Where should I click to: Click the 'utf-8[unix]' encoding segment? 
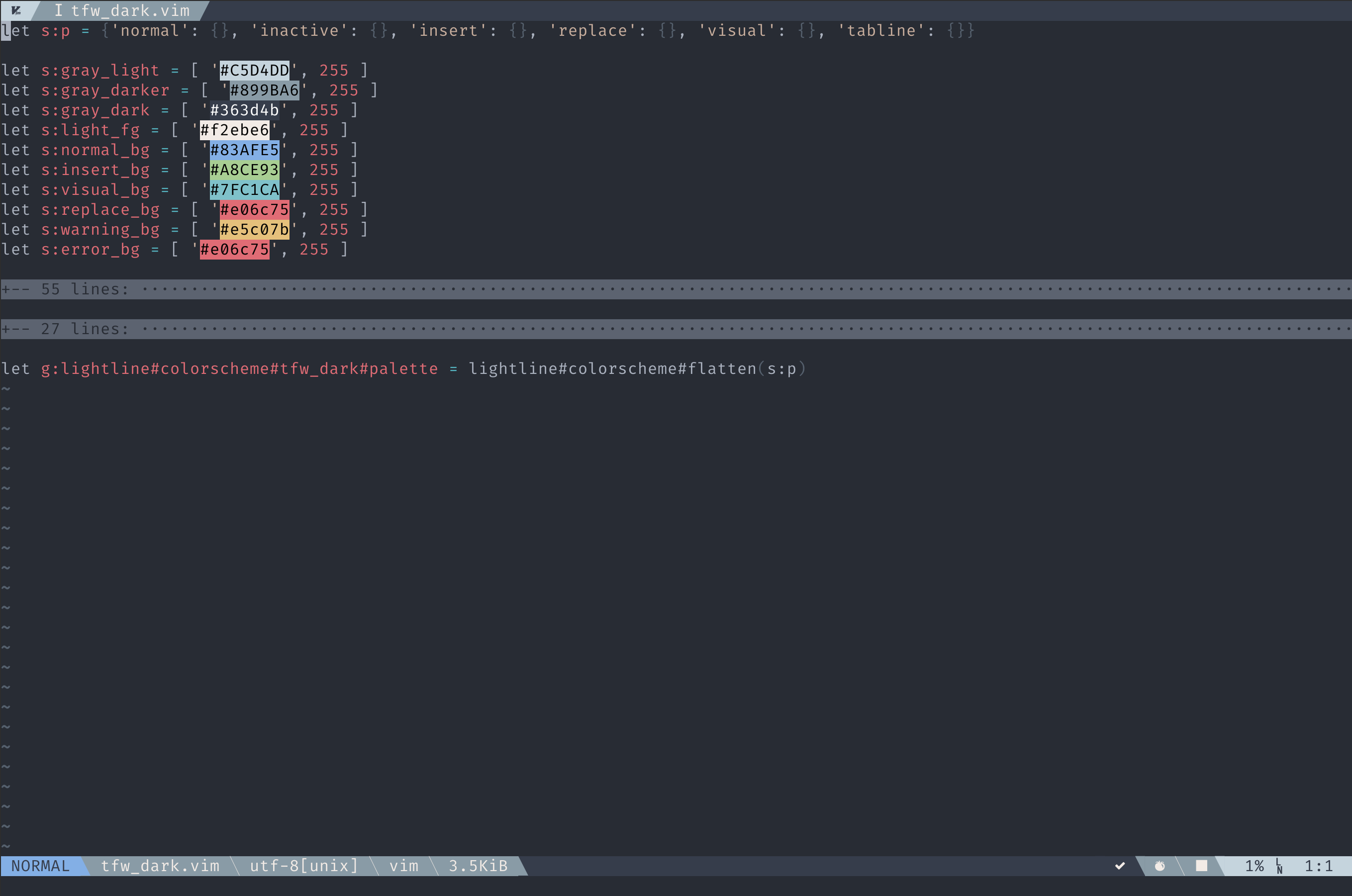[303, 865]
